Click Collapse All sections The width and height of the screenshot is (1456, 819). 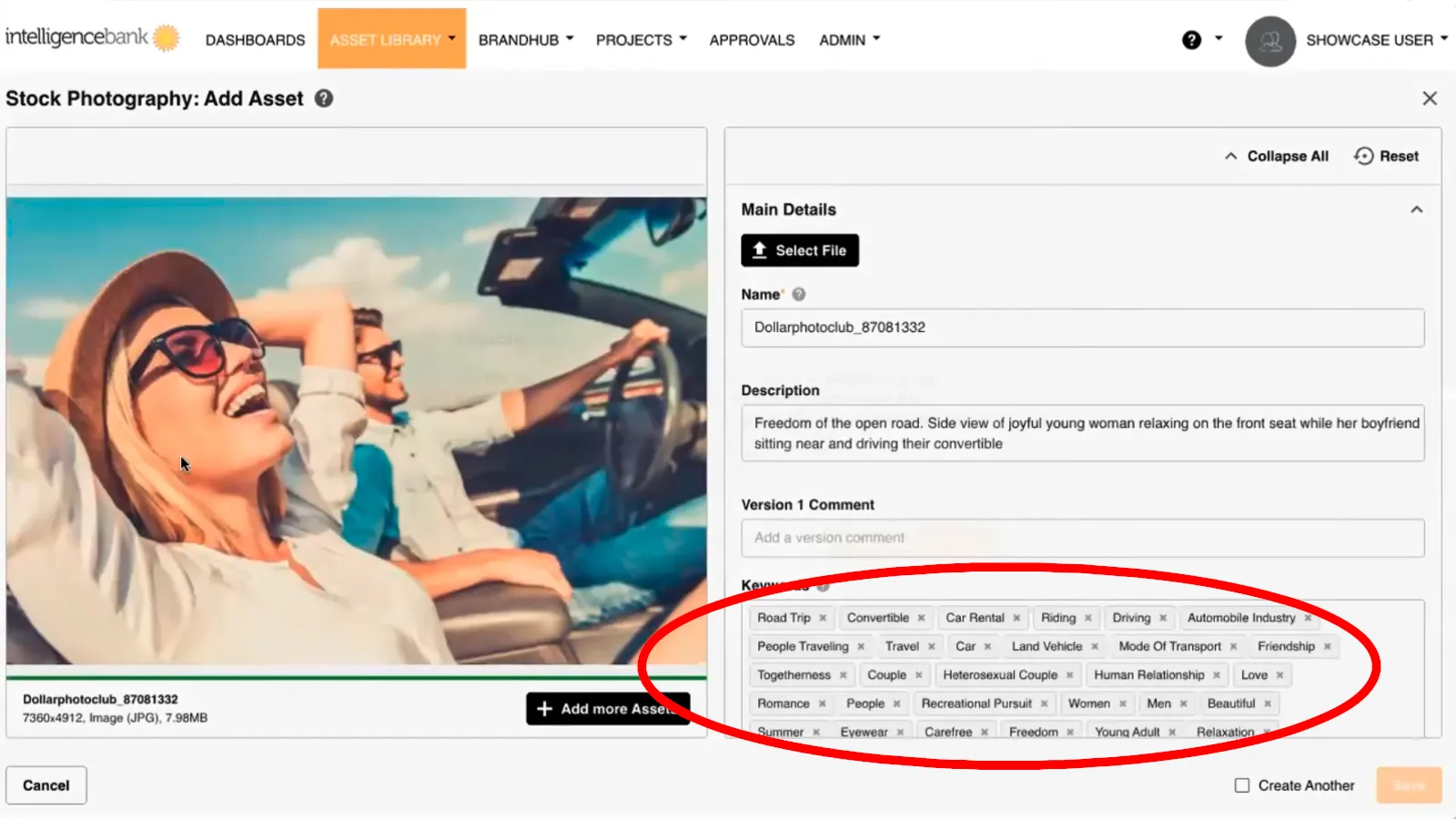click(x=1276, y=157)
